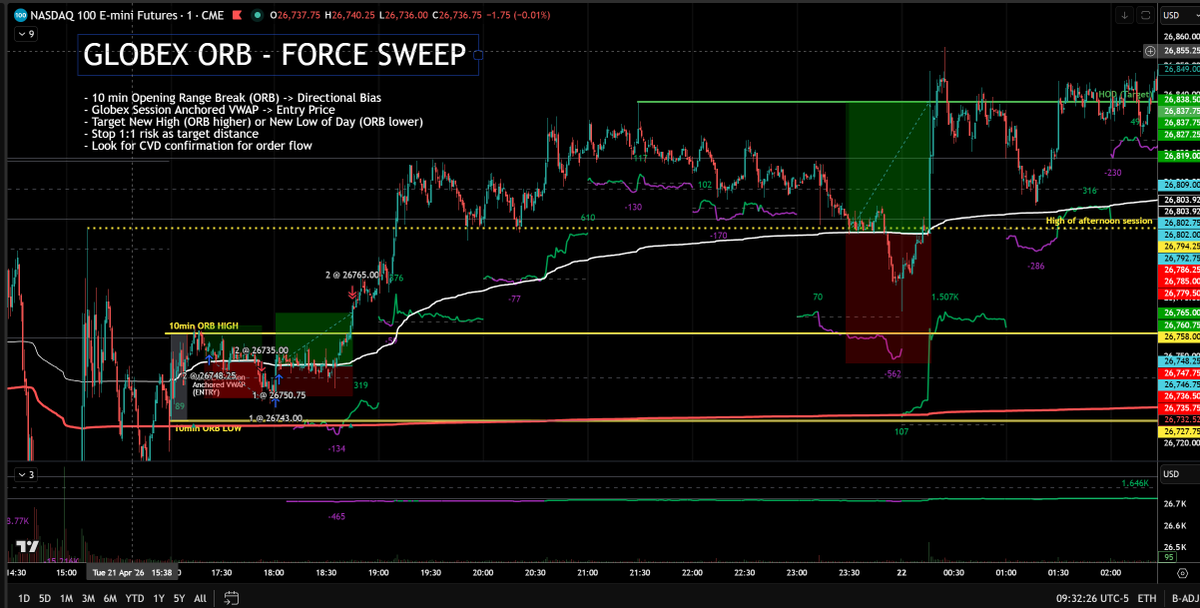Viewport: 1200px width, 608px height.
Task: Click the 1.646K value in lower pane
Action: point(1134,483)
